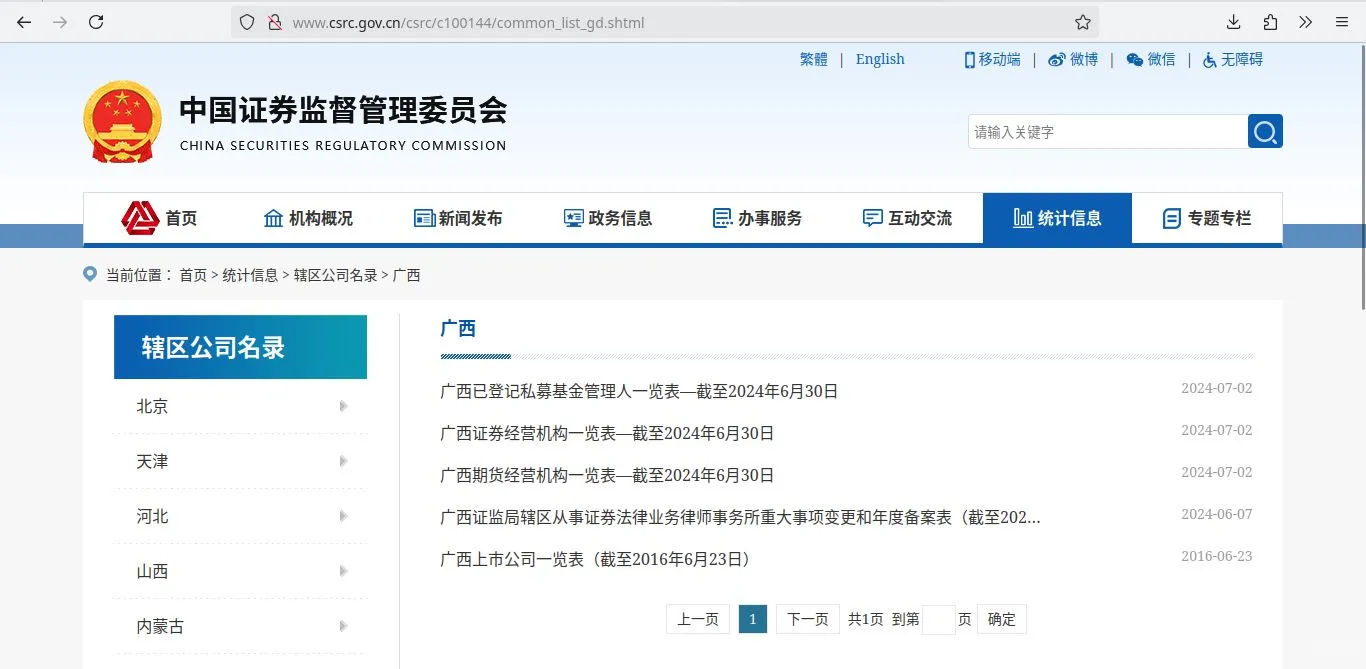Click the page number input field
1366x669 pixels.
[938, 619]
